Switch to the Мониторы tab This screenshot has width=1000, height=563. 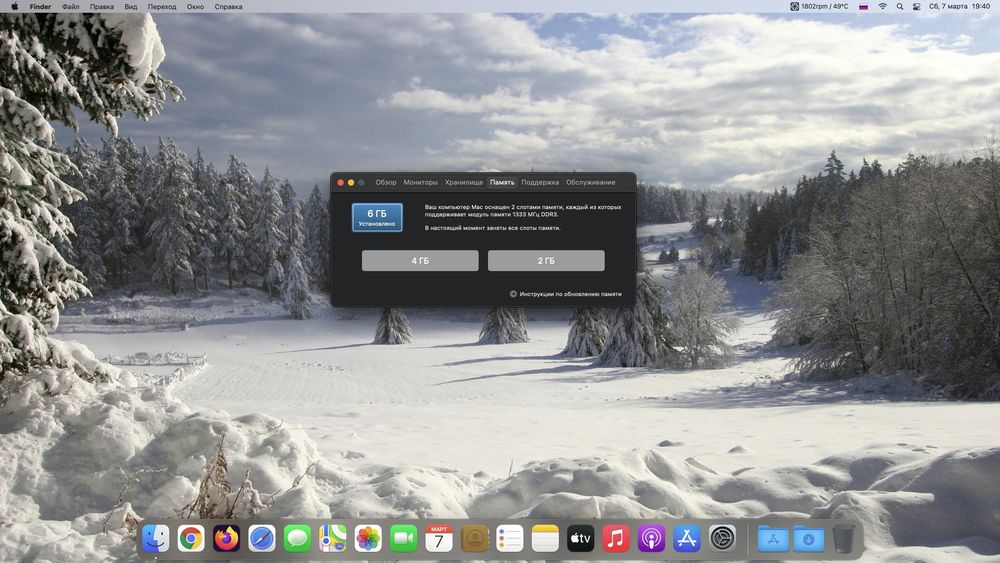420,182
